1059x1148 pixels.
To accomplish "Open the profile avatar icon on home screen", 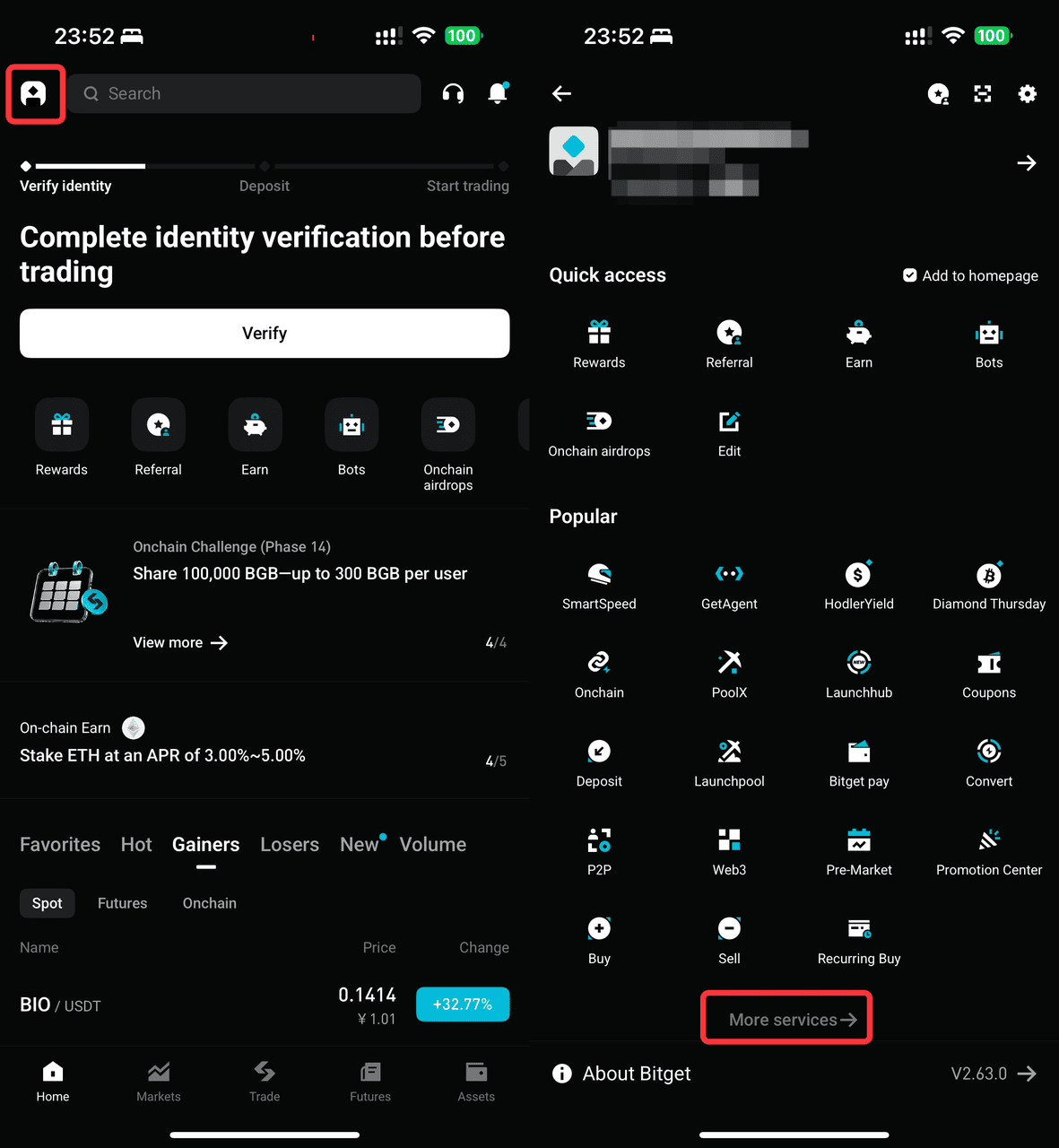I will (x=34, y=93).
